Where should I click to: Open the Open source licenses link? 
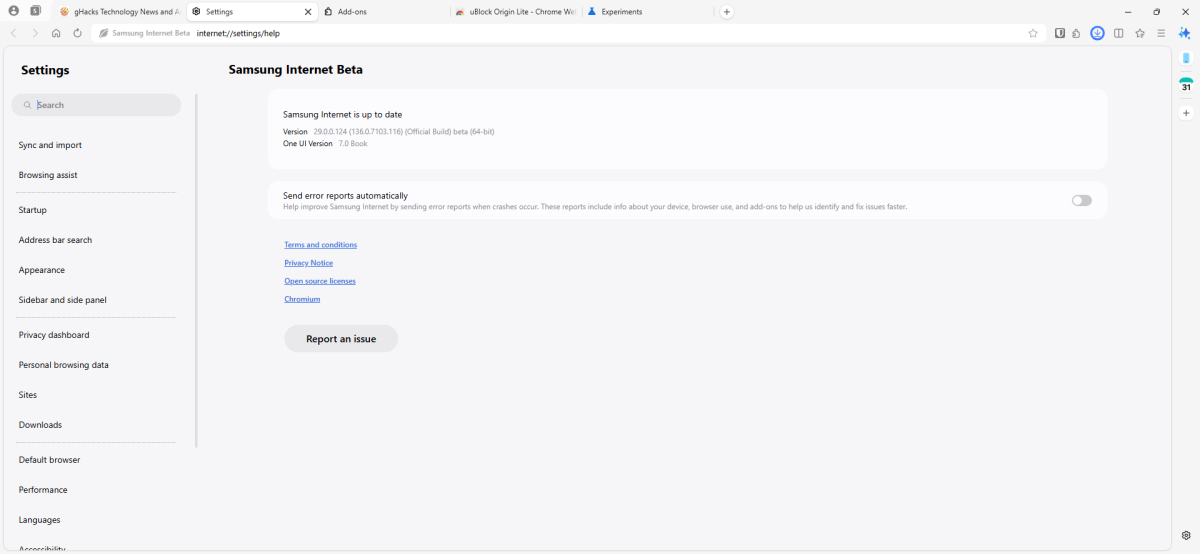tap(320, 281)
